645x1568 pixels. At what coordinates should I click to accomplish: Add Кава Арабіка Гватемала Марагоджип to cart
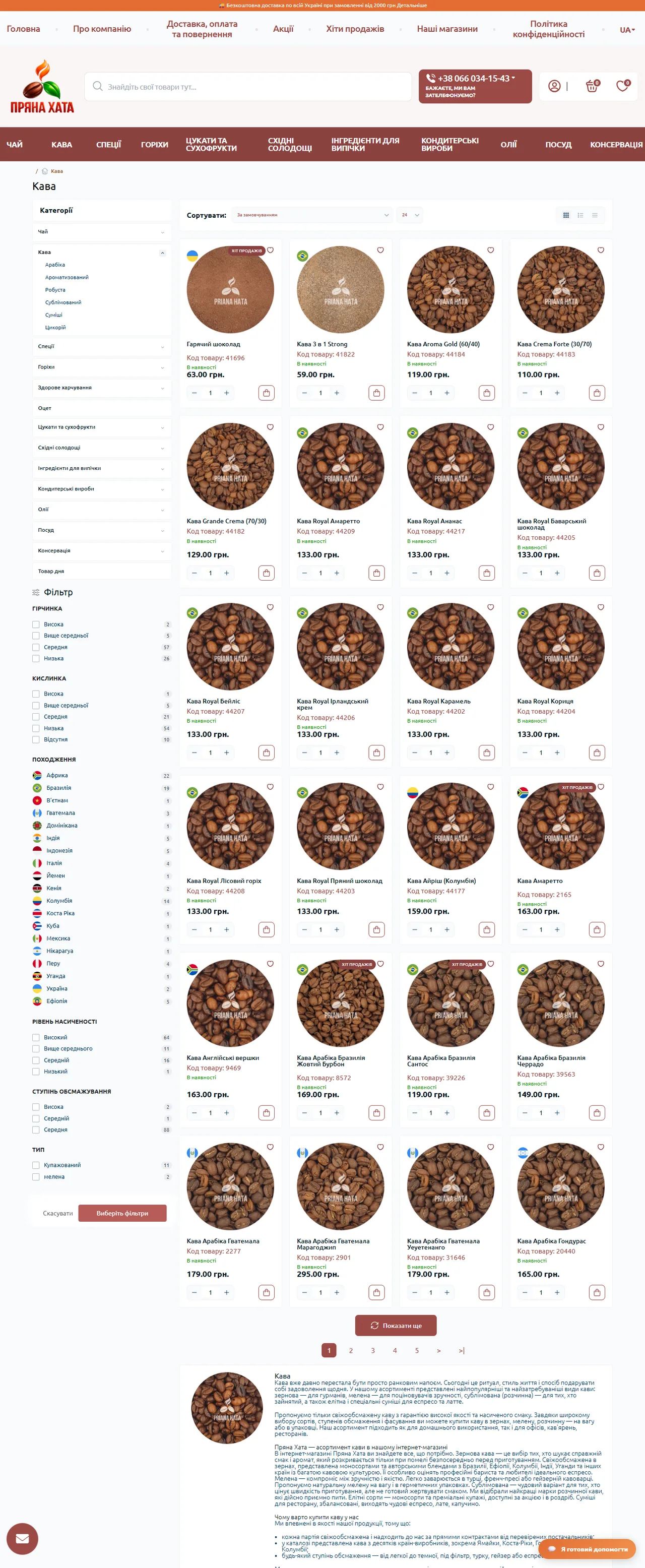point(376,1292)
